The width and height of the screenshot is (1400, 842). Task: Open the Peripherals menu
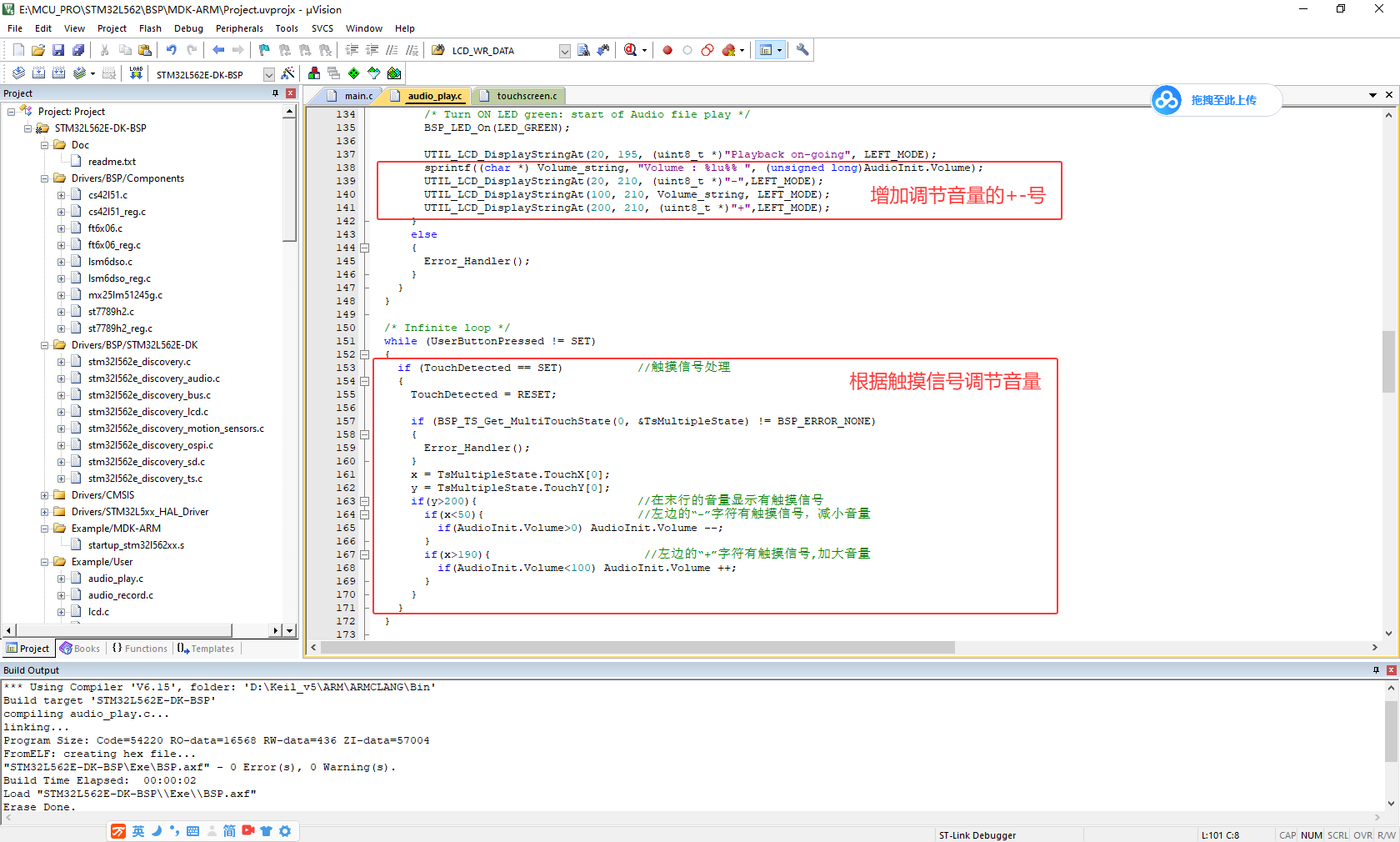(239, 28)
